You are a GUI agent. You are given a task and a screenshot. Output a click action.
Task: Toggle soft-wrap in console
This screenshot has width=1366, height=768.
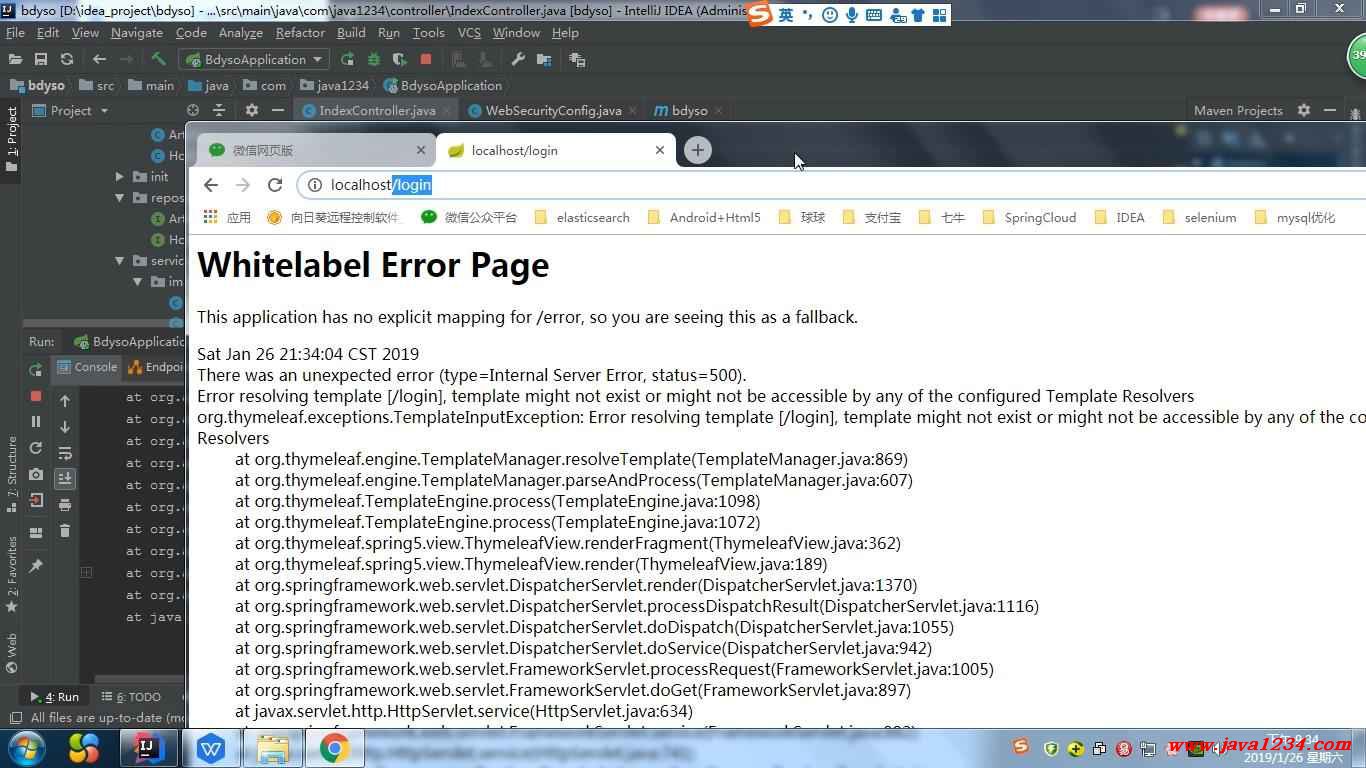pos(65,453)
